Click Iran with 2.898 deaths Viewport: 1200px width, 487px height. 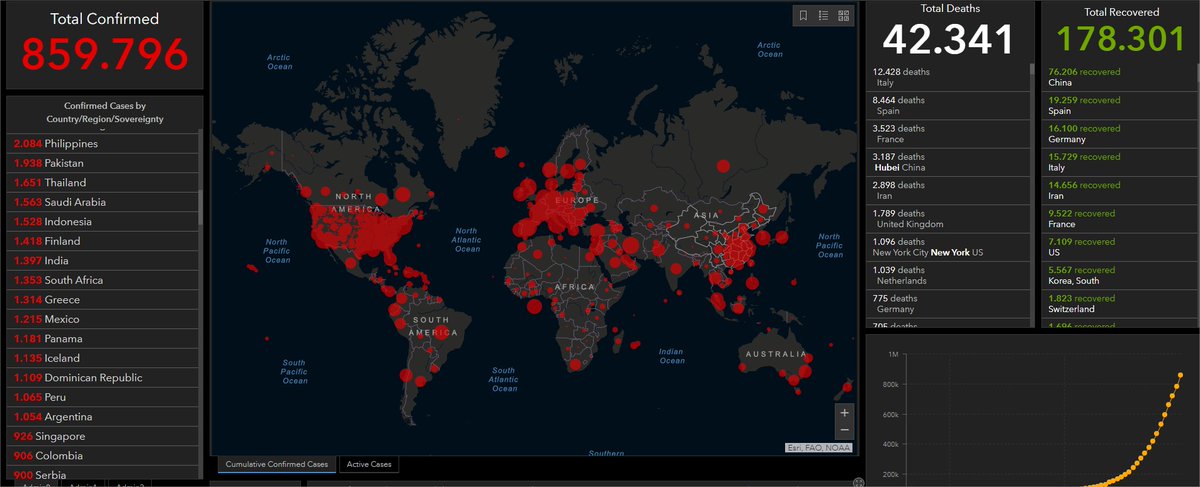tap(948, 191)
